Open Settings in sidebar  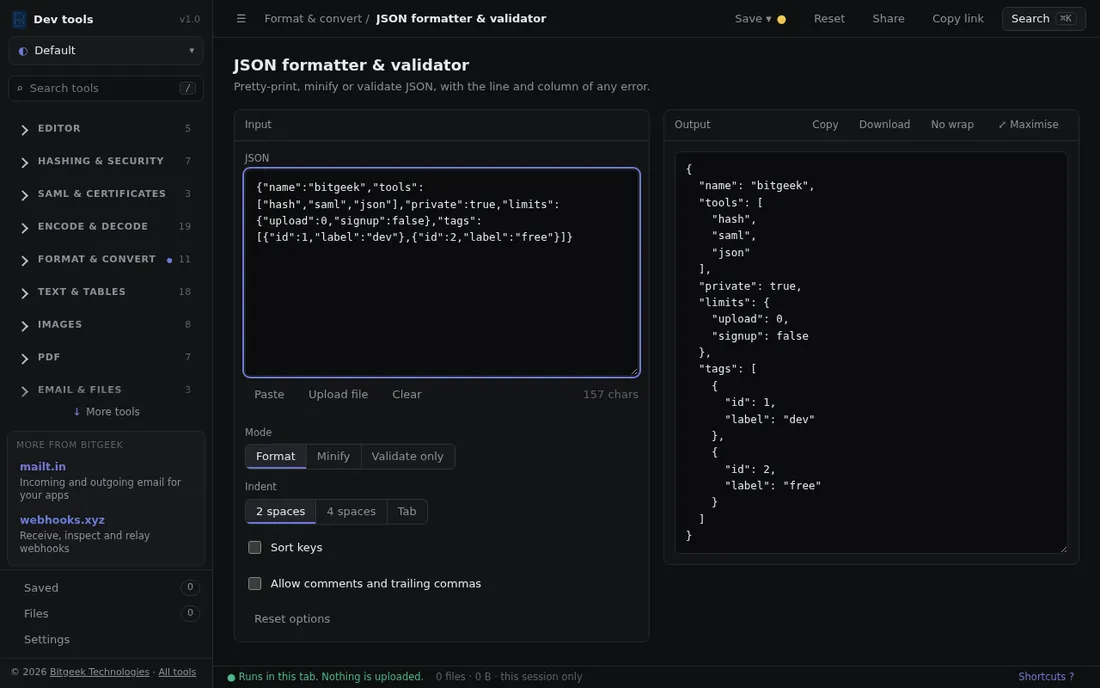(x=106, y=640)
